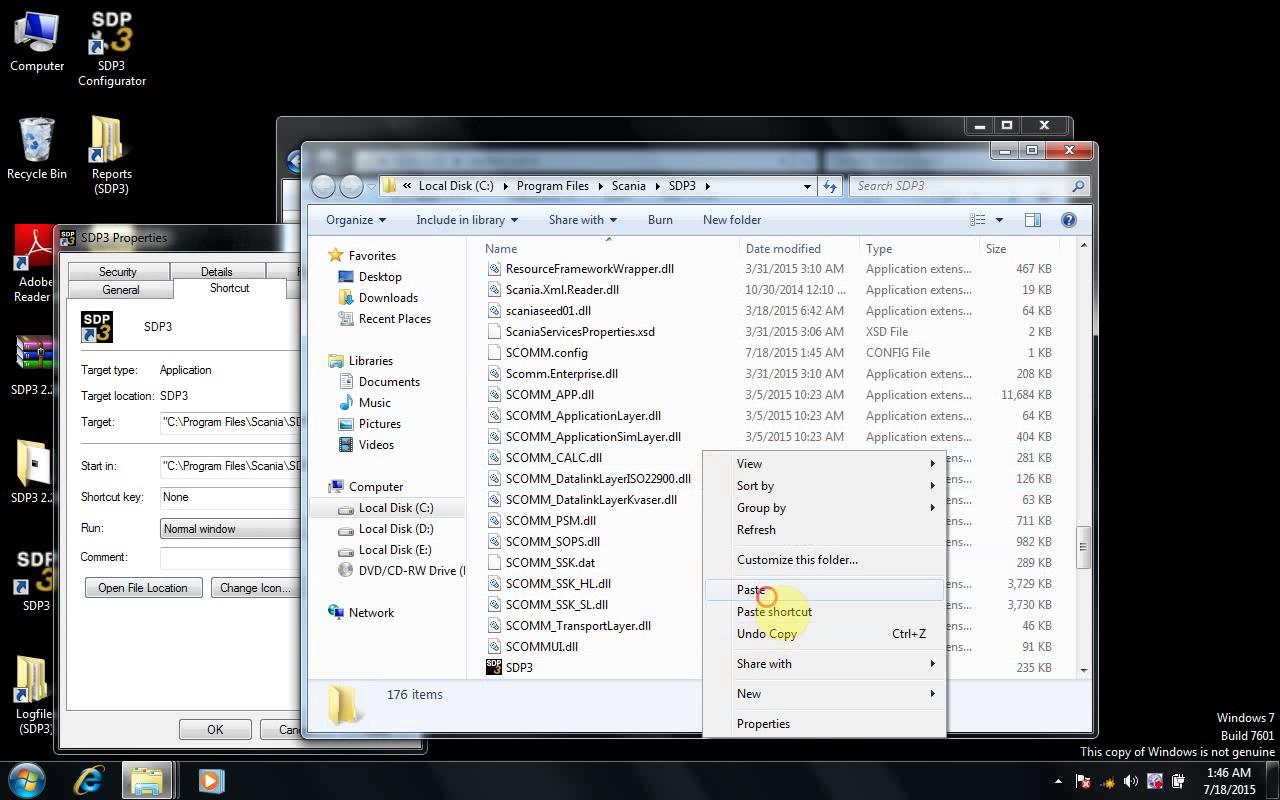Click the Explorer Forward navigation button
This screenshot has width=1280, height=800.
[x=351, y=186]
